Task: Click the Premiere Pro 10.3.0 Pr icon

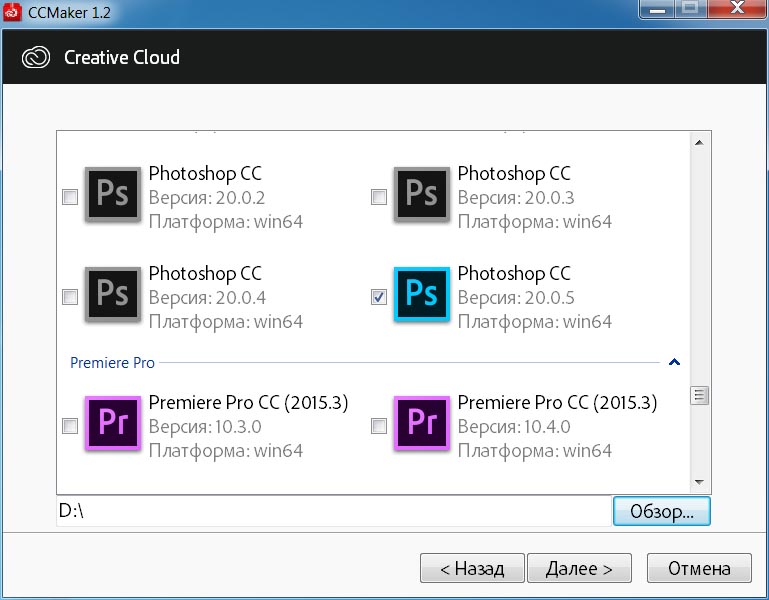Action: tap(113, 422)
